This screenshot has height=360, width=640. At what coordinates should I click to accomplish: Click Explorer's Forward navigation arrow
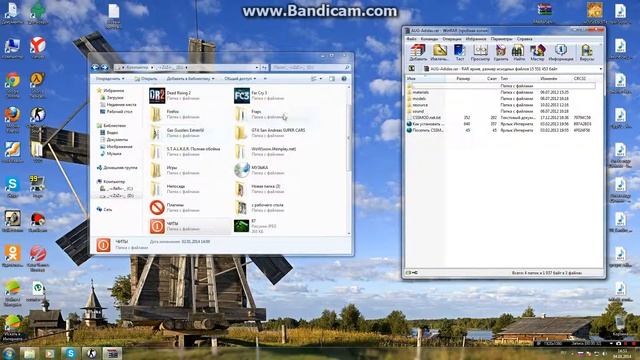click(104, 67)
